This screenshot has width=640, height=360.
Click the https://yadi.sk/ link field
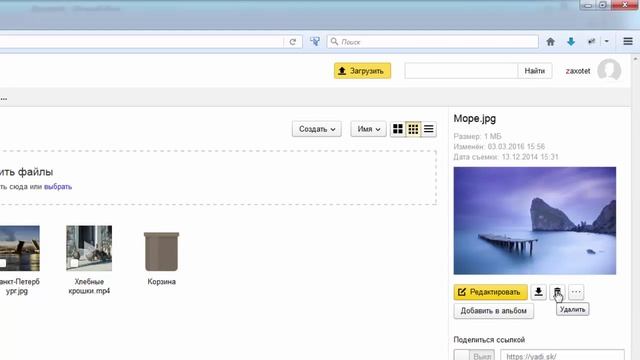point(562,355)
